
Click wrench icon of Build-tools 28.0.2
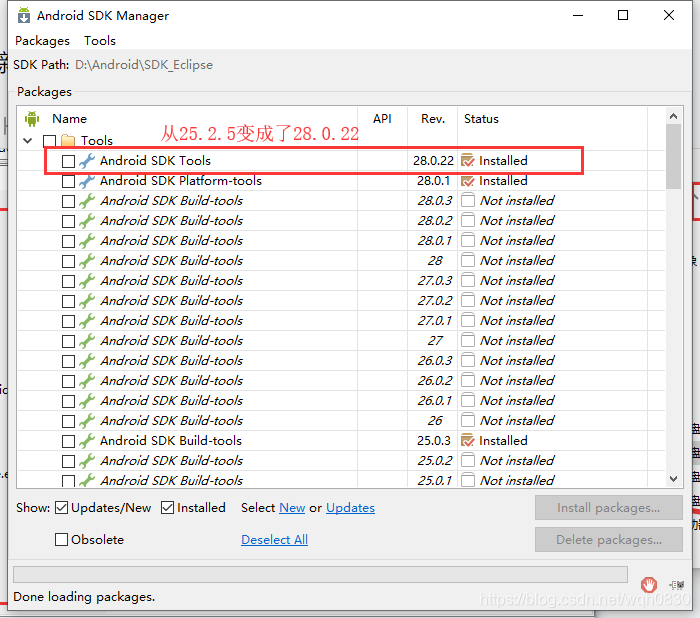(x=87, y=221)
